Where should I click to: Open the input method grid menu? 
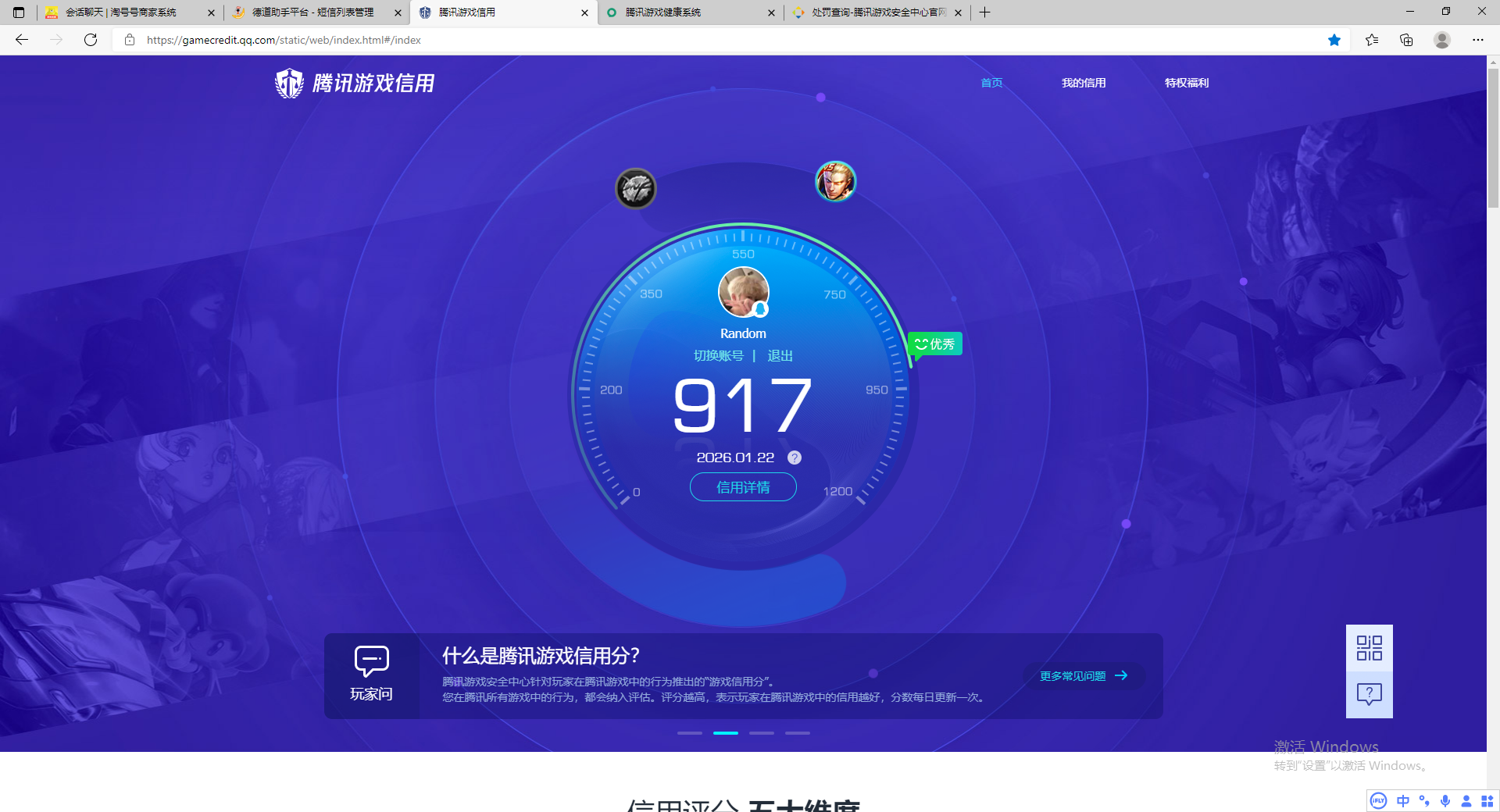coord(1487,801)
